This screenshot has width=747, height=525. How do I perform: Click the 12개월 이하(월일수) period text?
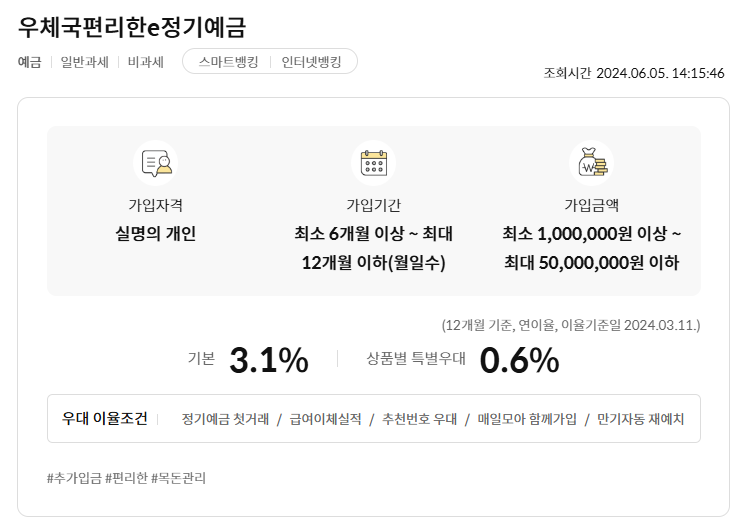374,262
